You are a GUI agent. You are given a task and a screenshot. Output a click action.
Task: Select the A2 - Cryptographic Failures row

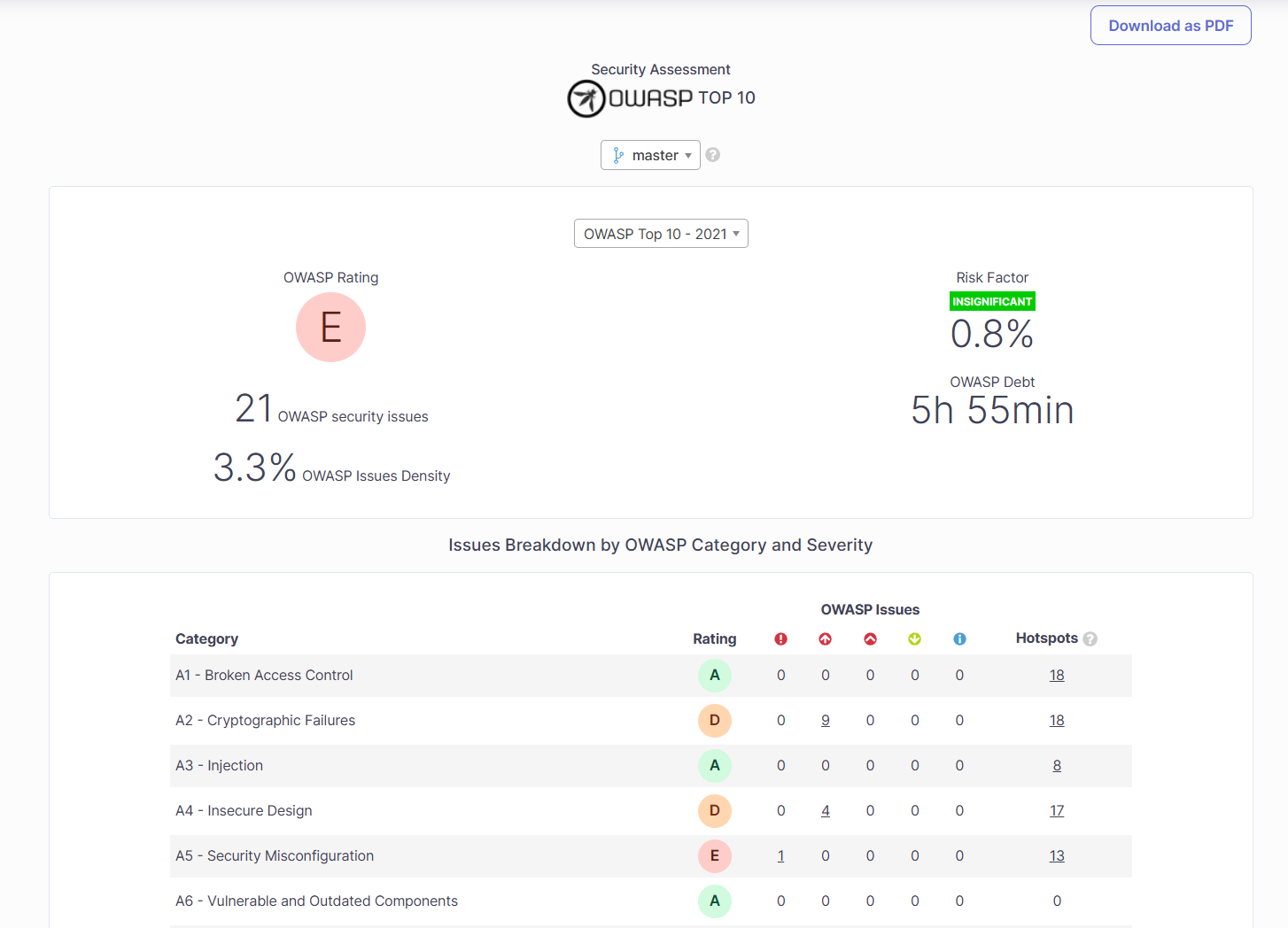(x=265, y=721)
